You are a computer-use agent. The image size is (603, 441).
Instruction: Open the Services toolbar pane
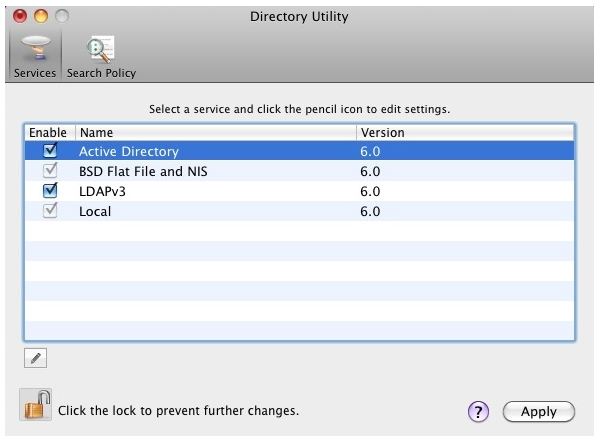(x=35, y=57)
